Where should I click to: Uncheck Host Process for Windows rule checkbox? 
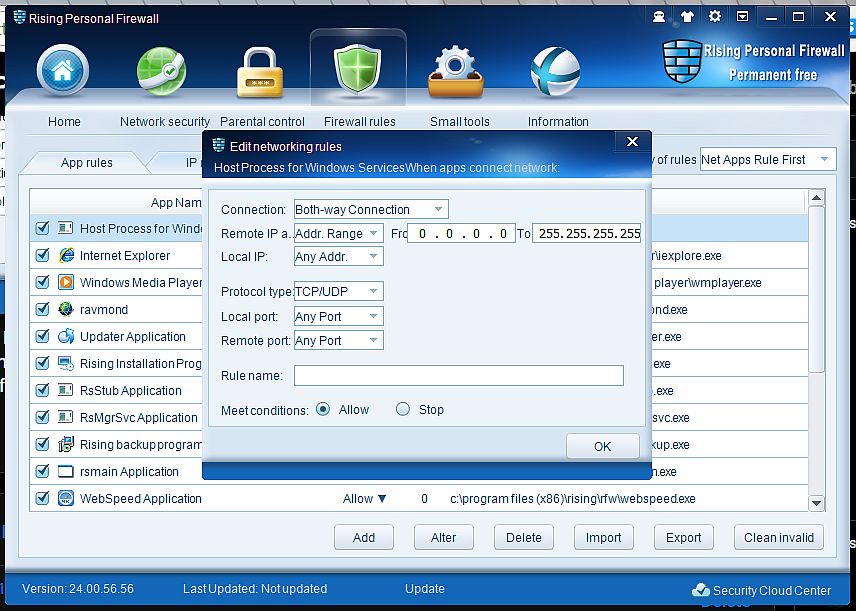point(42,228)
